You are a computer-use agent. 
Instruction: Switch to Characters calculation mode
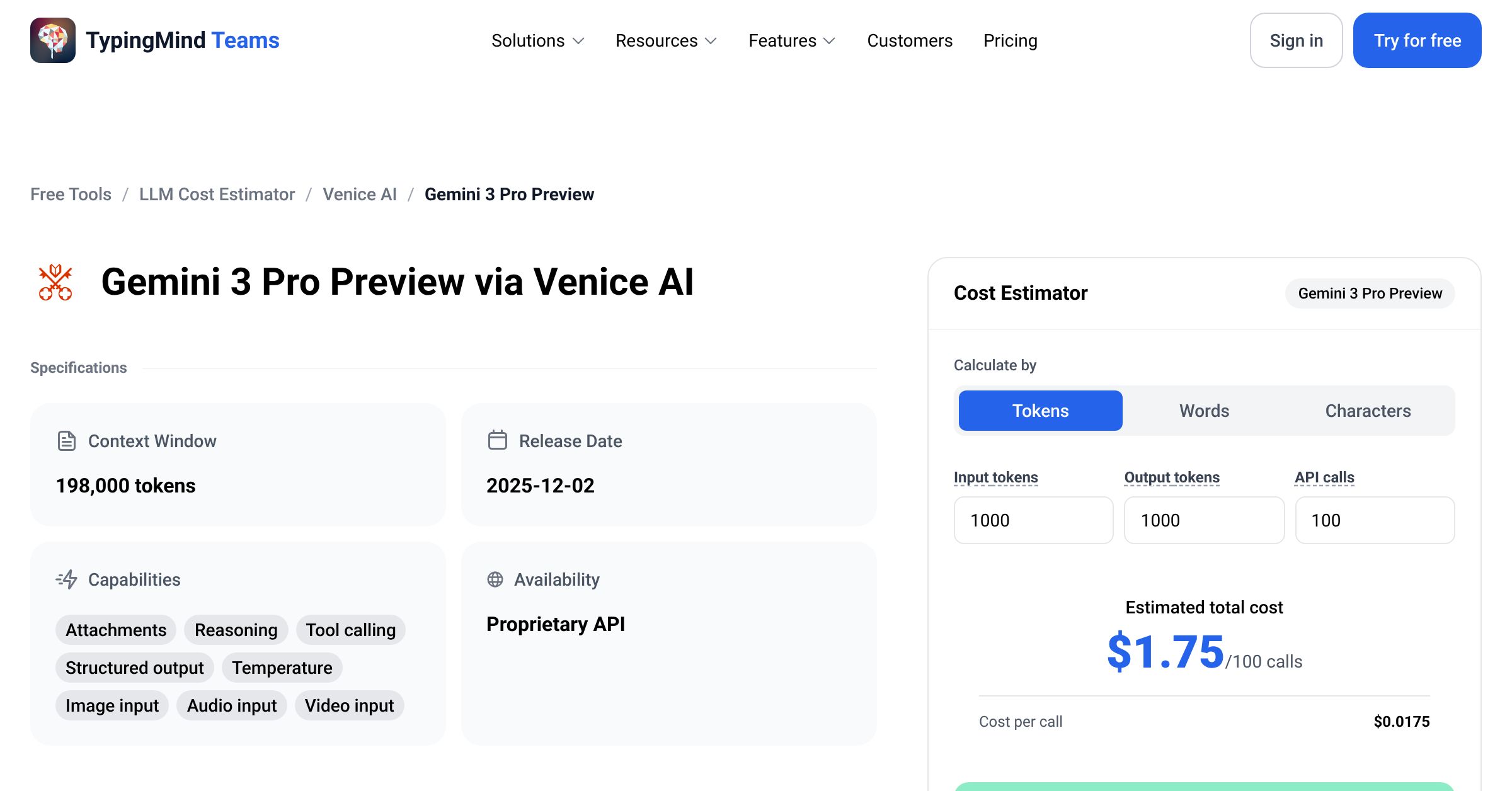click(x=1368, y=411)
